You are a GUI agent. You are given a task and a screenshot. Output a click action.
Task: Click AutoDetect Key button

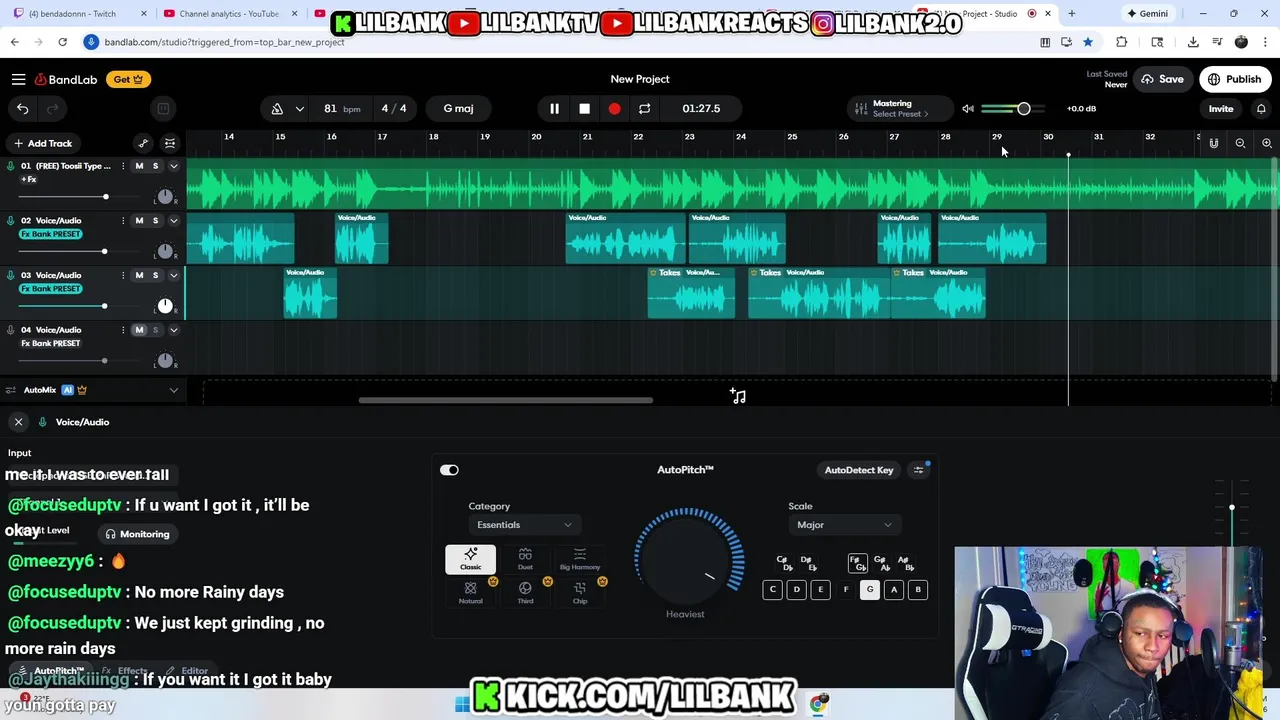(x=859, y=470)
